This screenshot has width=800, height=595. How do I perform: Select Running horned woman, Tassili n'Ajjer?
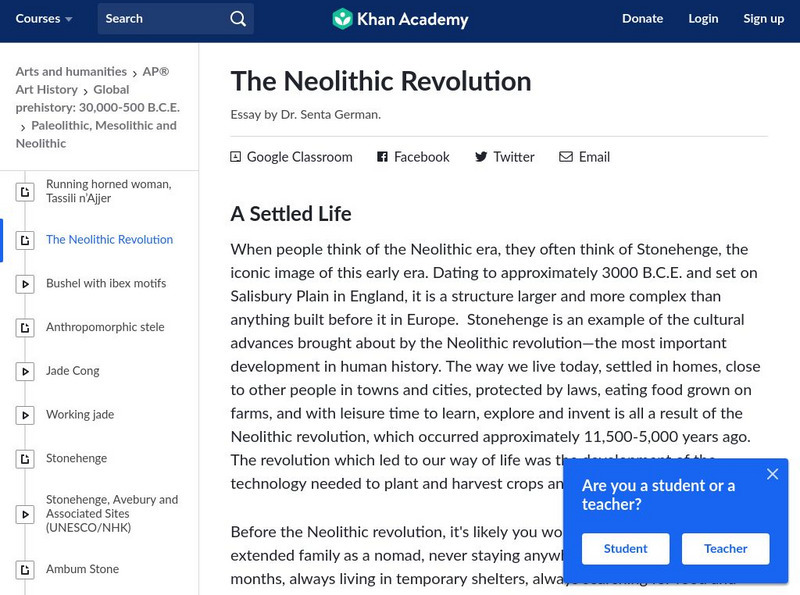[108, 191]
